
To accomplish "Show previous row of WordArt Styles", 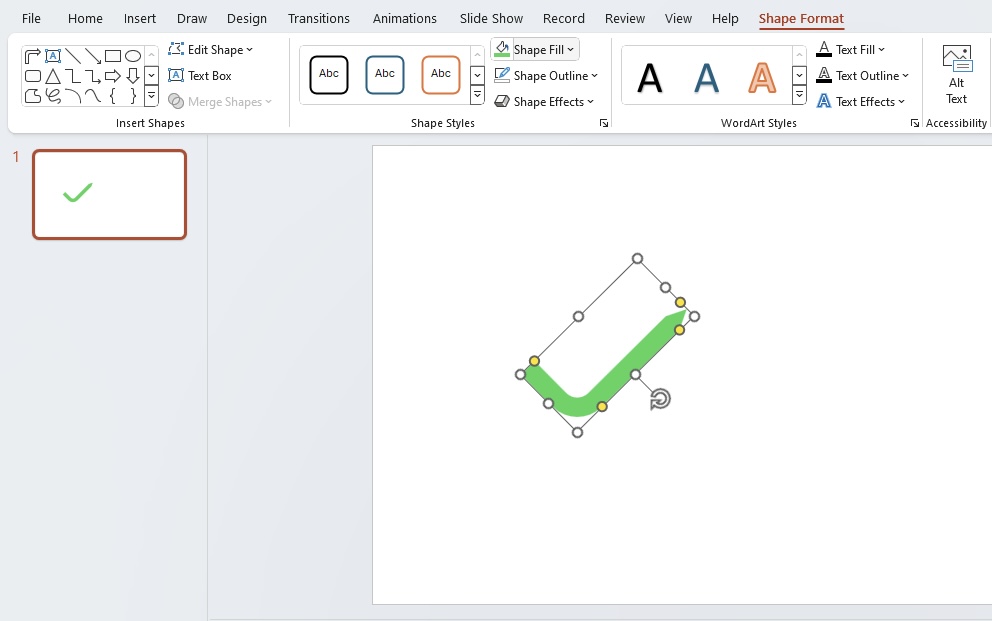I will [x=800, y=55].
